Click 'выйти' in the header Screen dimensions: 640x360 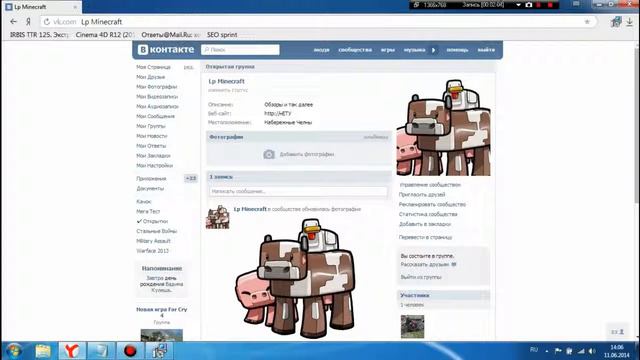click(486, 50)
